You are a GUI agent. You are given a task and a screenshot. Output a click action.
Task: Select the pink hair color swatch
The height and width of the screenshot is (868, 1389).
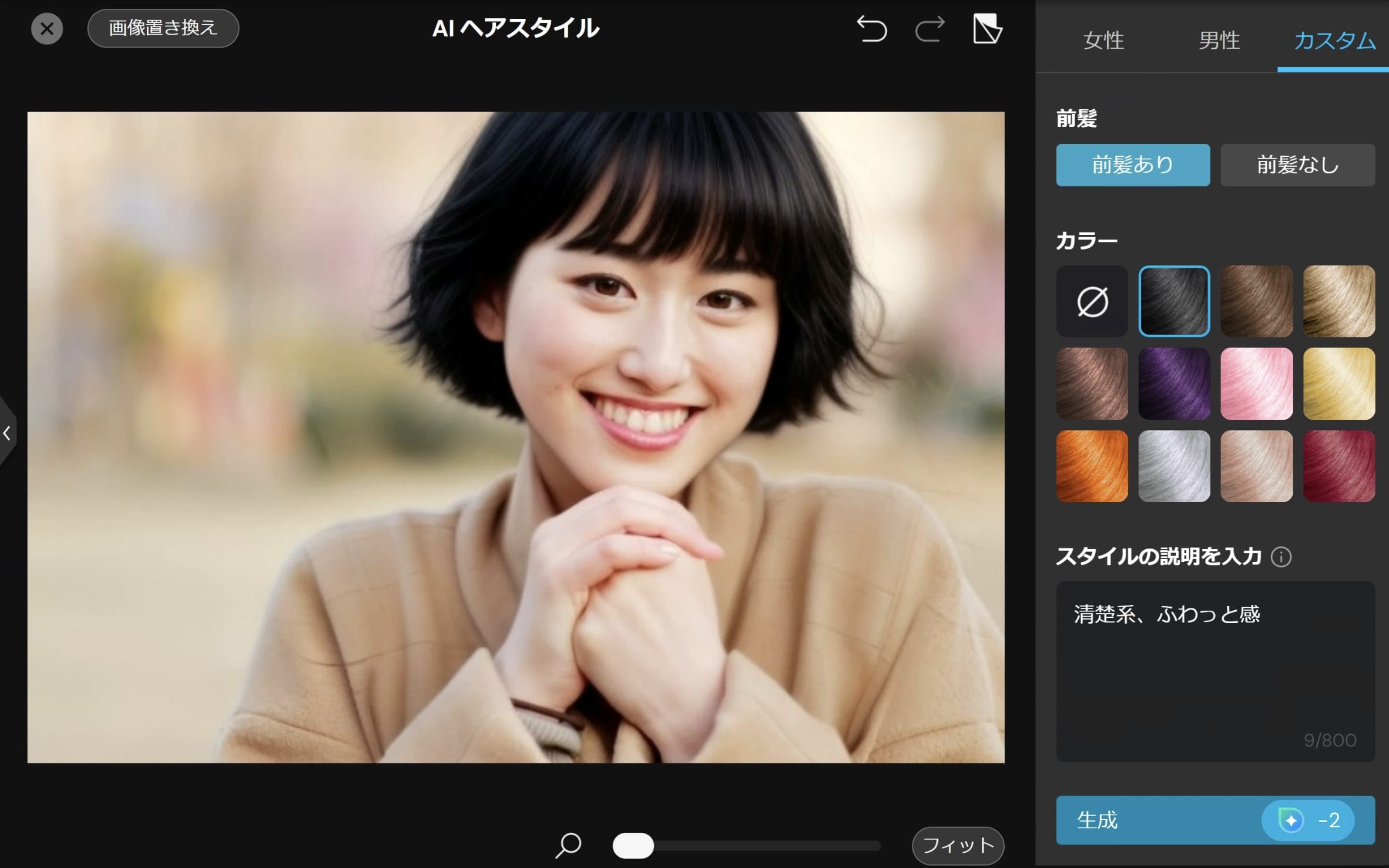pyautogui.click(x=1256, y=383)
